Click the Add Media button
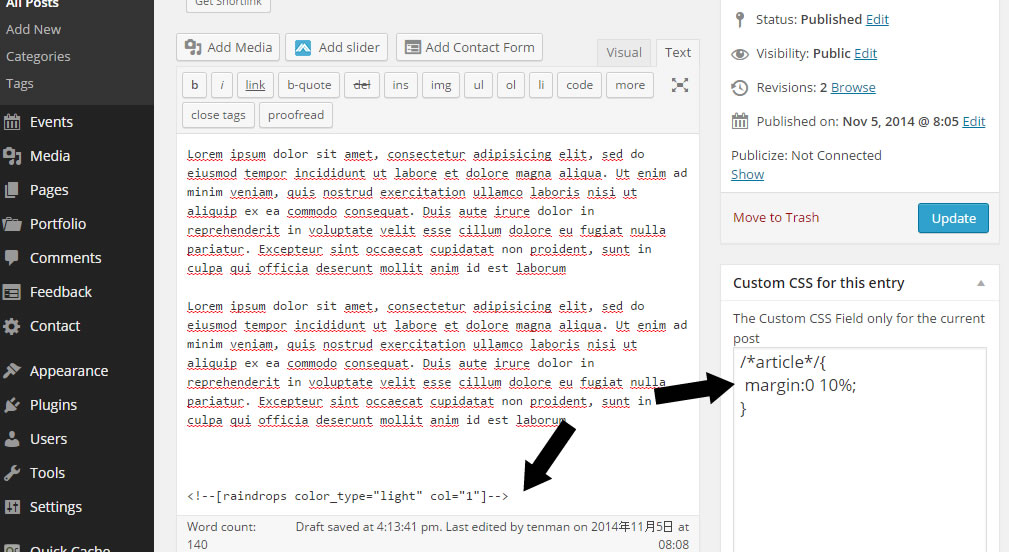The width and height of the screenshot is (1009, 552). point(228,47)
